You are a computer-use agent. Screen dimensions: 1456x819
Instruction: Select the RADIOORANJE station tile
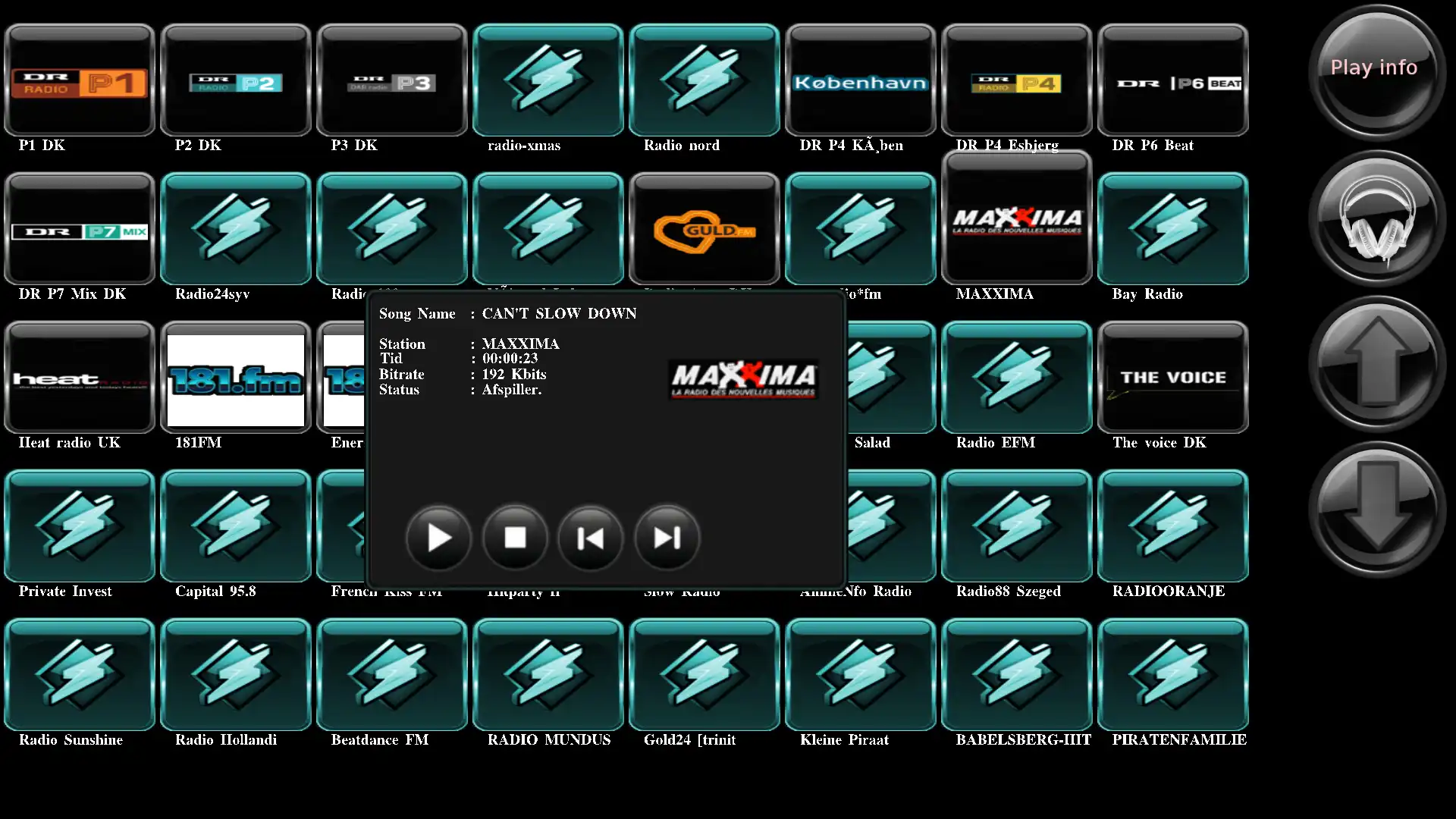pos(1173,526)
